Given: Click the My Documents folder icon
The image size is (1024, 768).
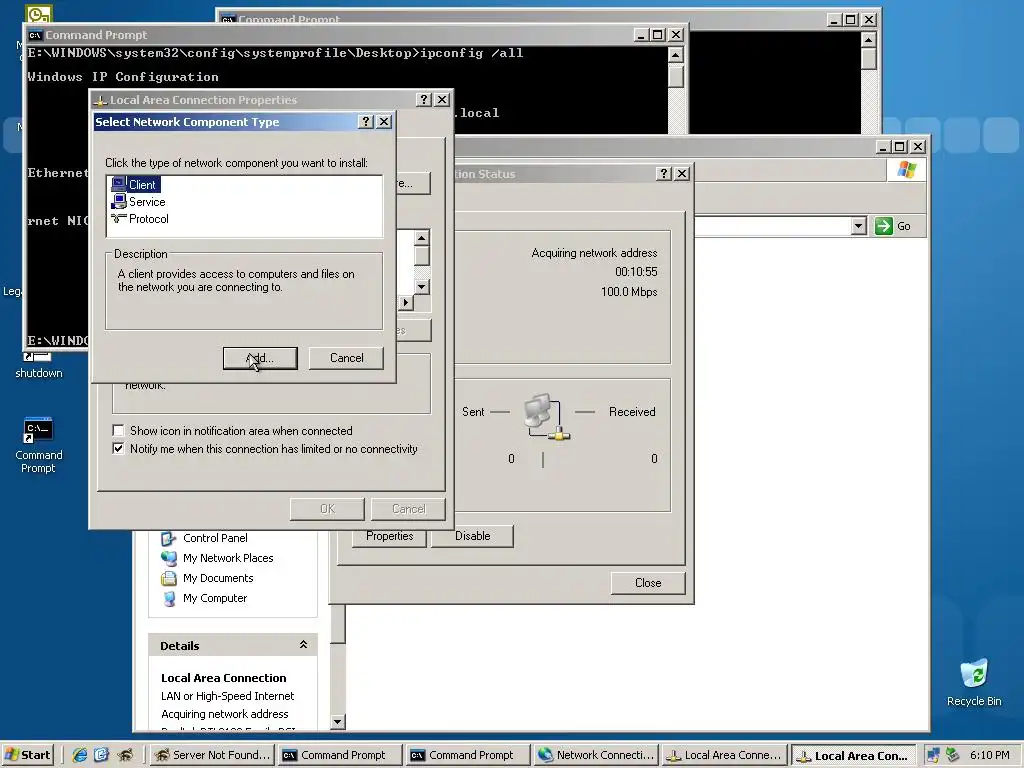Looking at the screenshot, I should tap(168, 578).
